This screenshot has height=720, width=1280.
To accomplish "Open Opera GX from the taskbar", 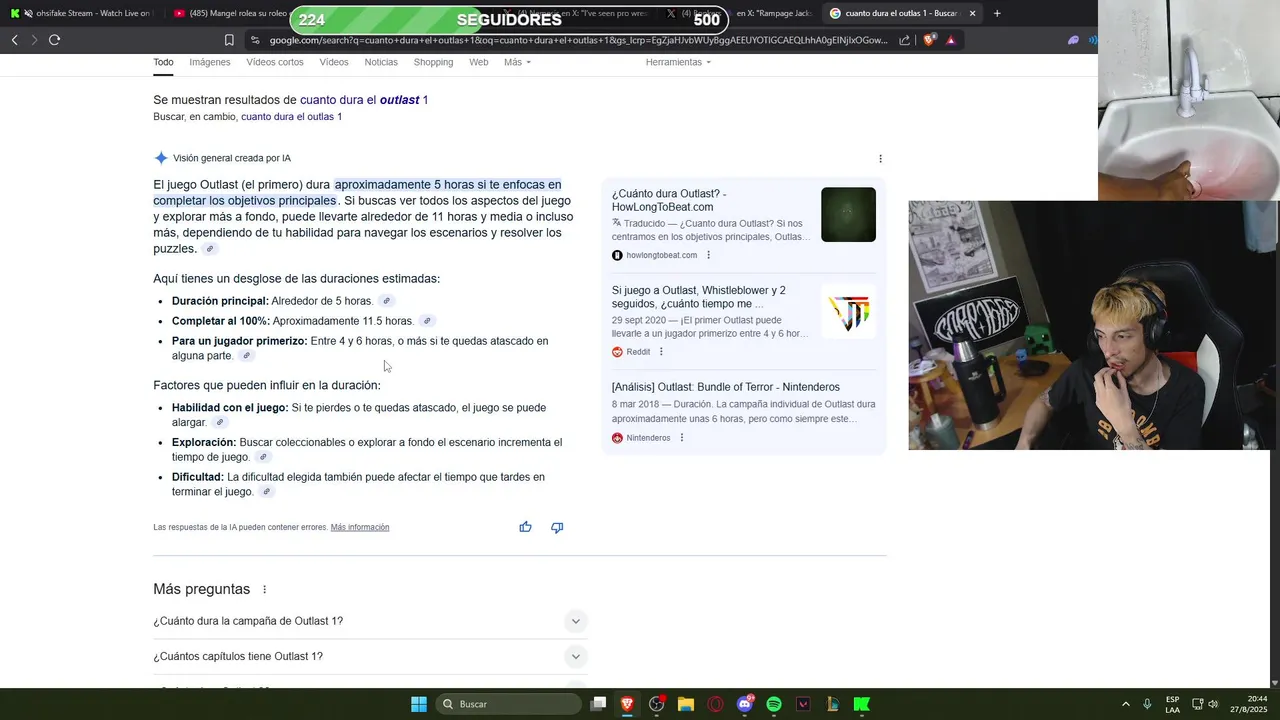I will (715, 704).
